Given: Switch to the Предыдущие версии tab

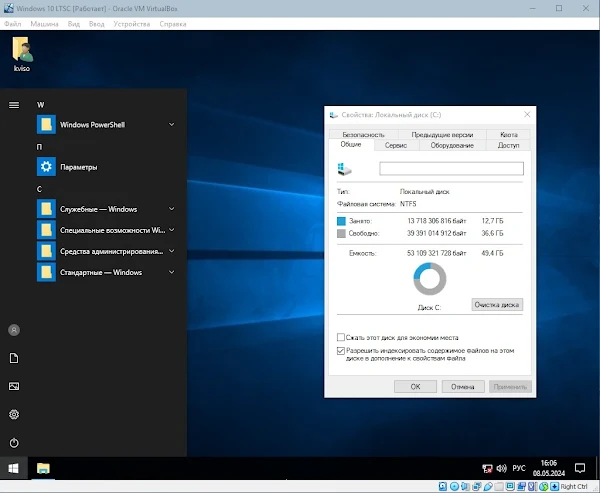Looking at the screenshot, I should (x=442, y=134).
